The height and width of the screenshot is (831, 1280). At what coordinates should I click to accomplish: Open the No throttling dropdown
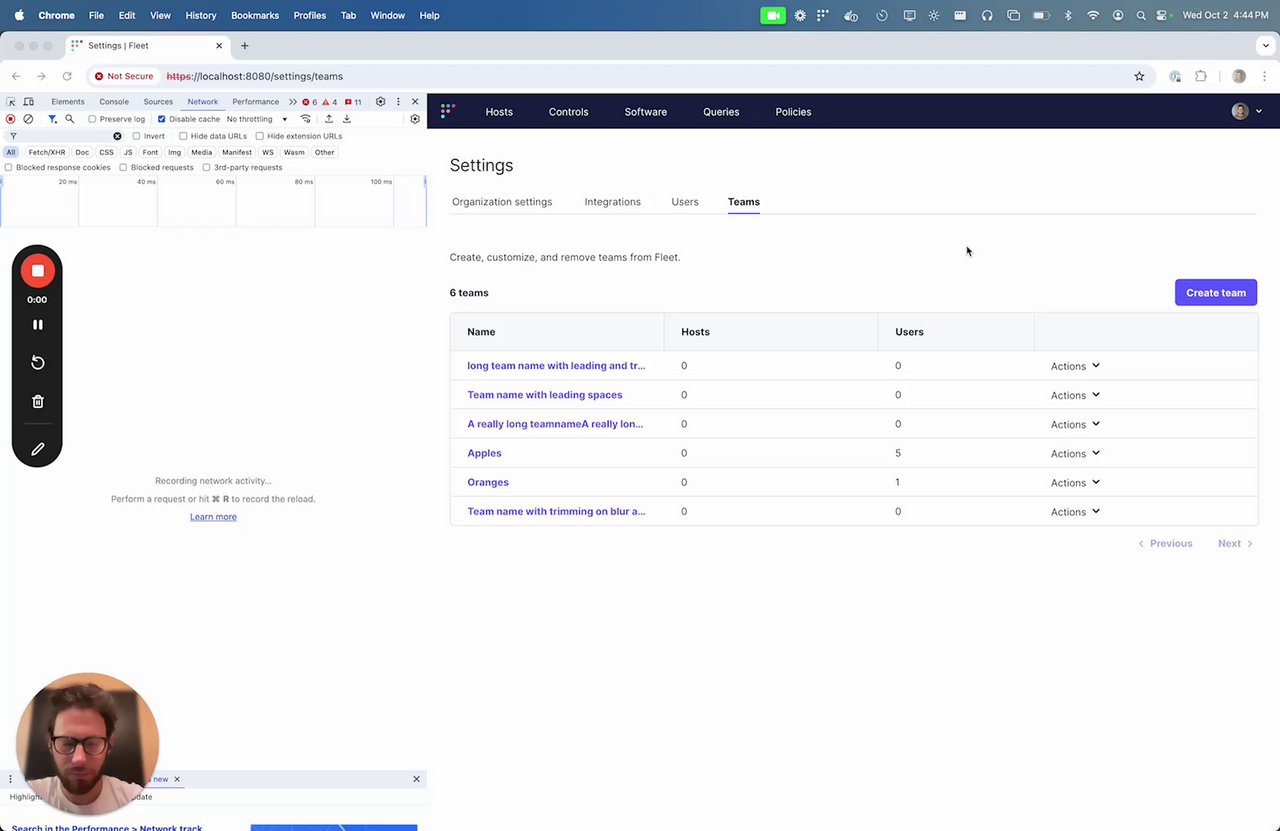(x=257, y=119)
